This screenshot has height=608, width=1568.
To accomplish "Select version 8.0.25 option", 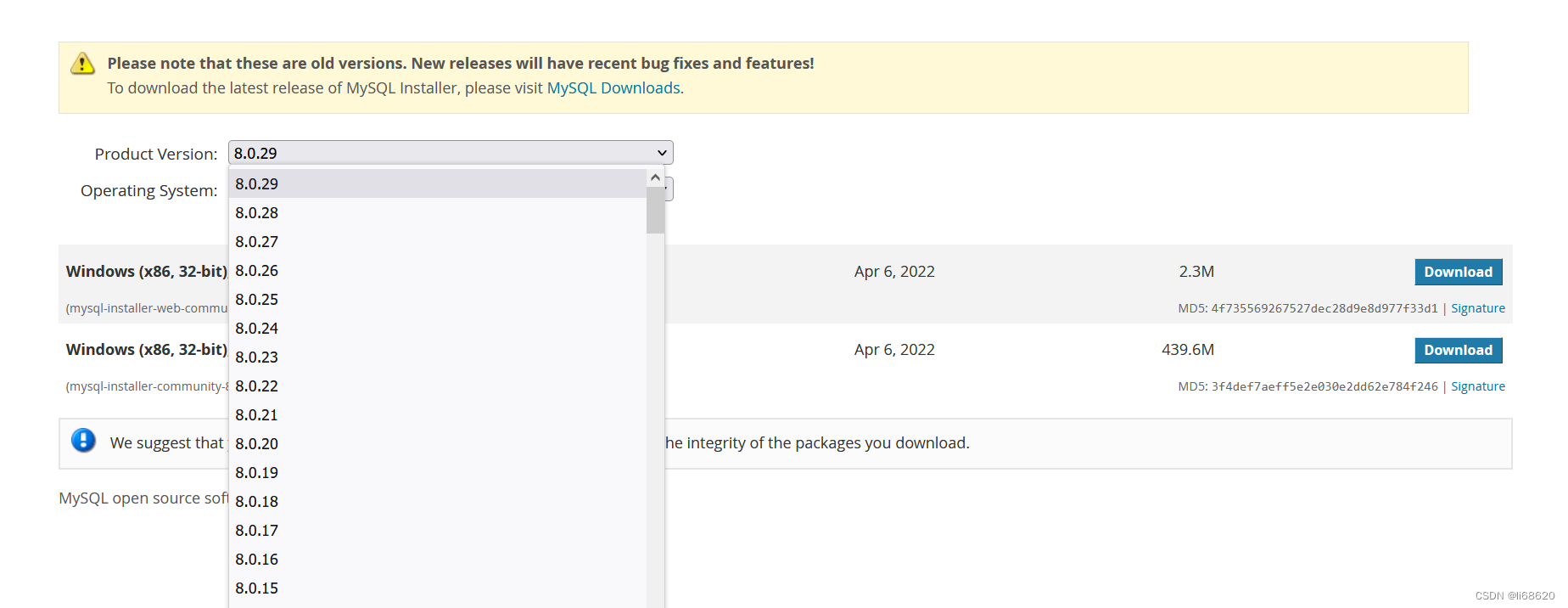I will click(x=438, y=299).
